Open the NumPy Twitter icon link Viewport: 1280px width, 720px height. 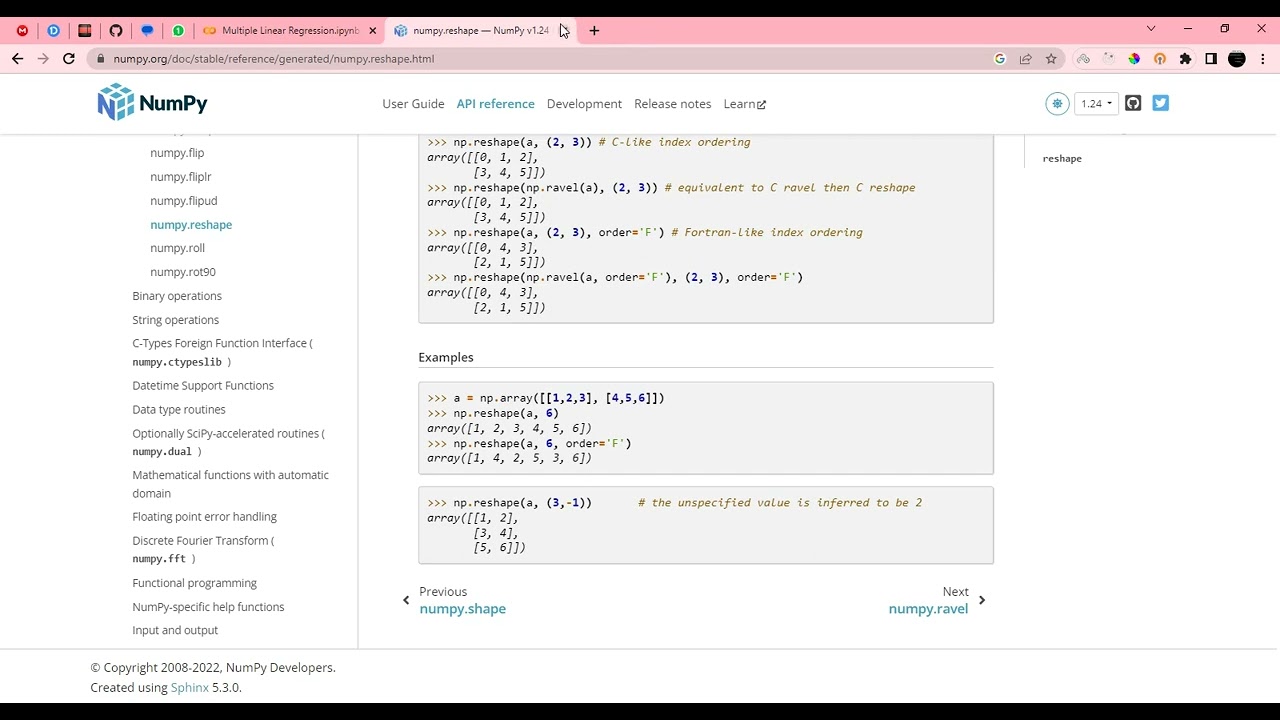pyautogui.click(x=1160, y=103)
